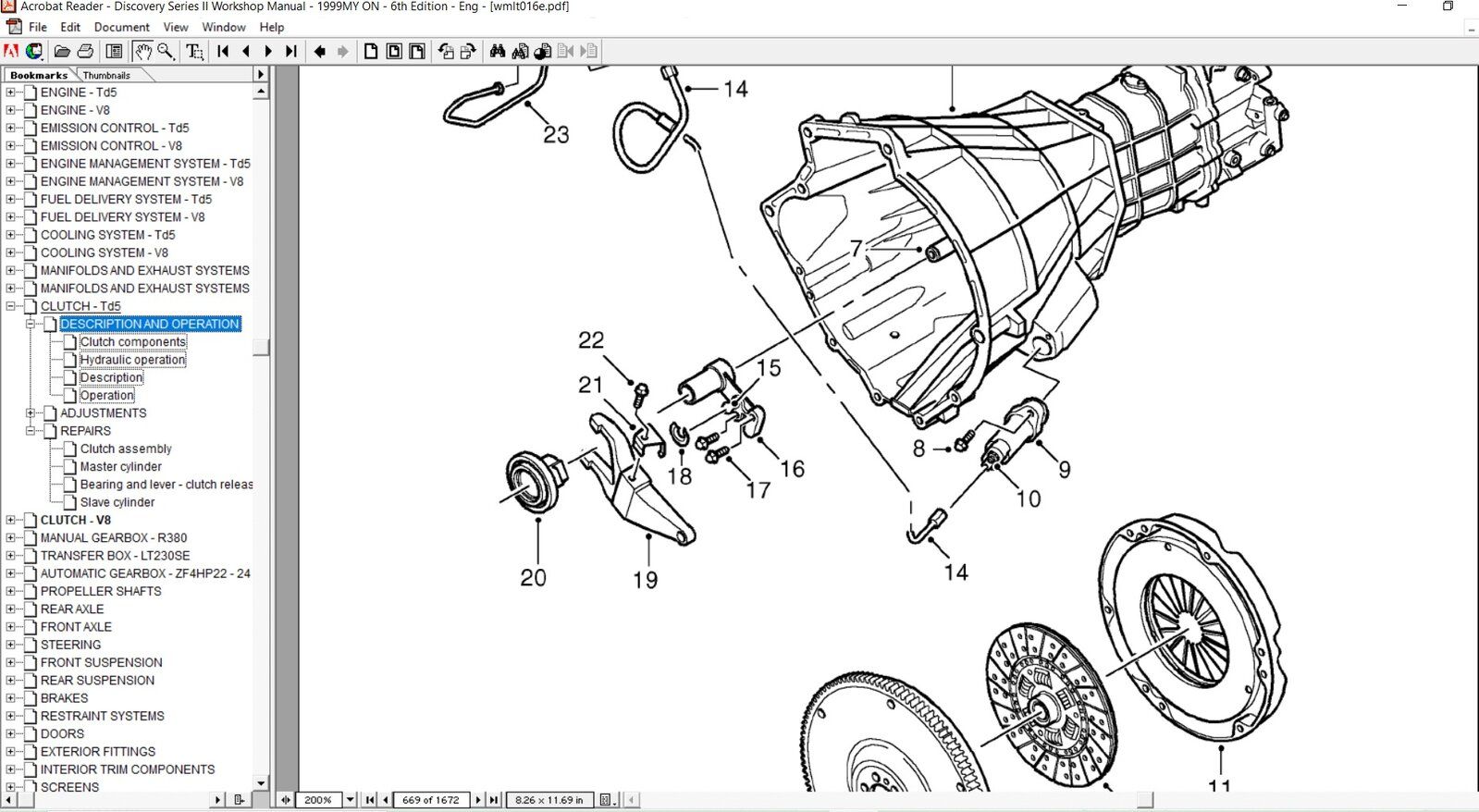Click the Search Results icon
Image resolution: width=1479 pixels, height=812 pixels.
[543, 51]
